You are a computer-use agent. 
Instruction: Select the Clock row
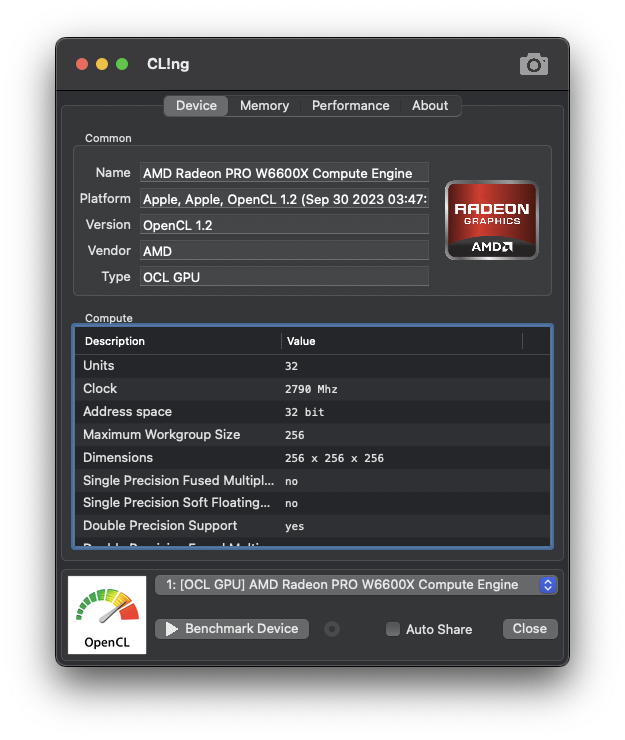[x=312, y=389]
